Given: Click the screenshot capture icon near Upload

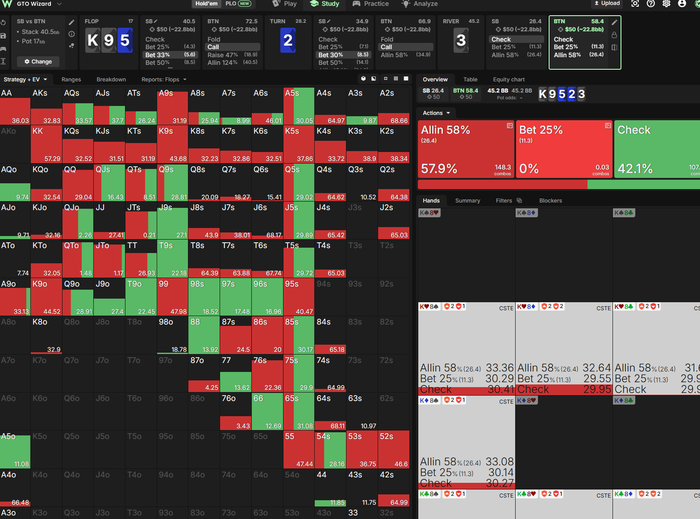Looking at the screenshot, I should tap(635, 4).
